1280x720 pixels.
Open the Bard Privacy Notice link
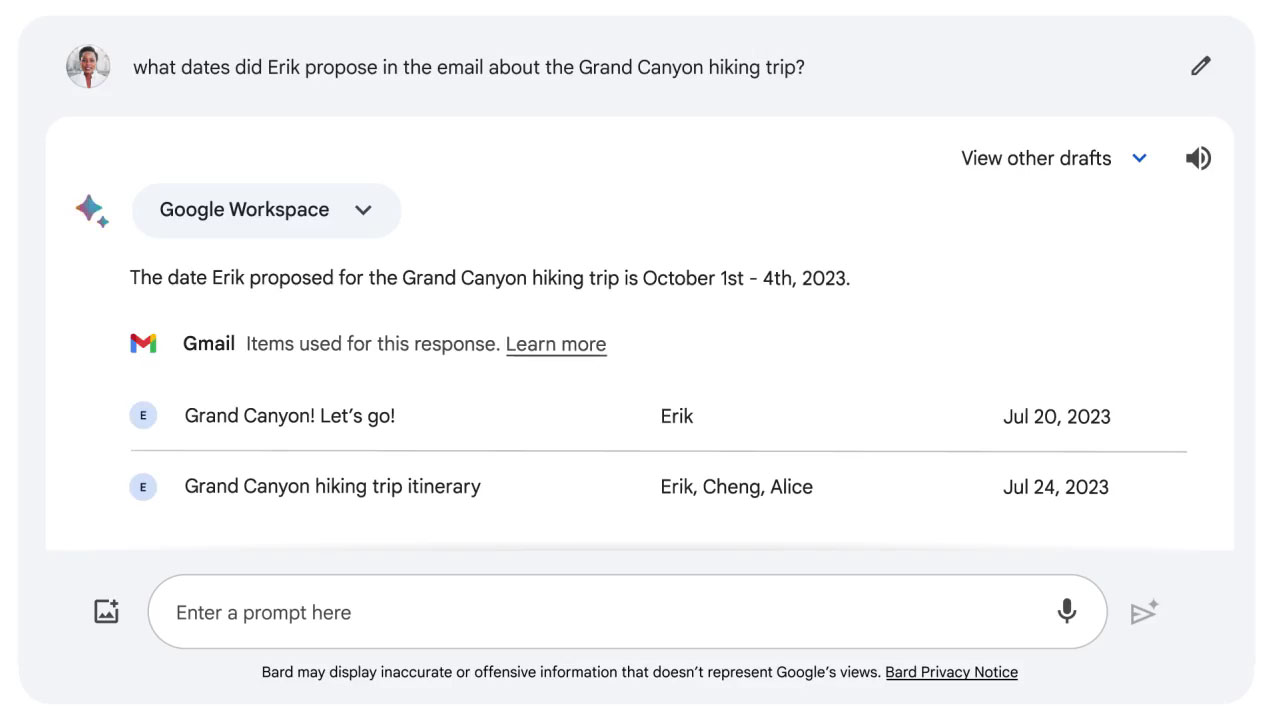(951, 672)
